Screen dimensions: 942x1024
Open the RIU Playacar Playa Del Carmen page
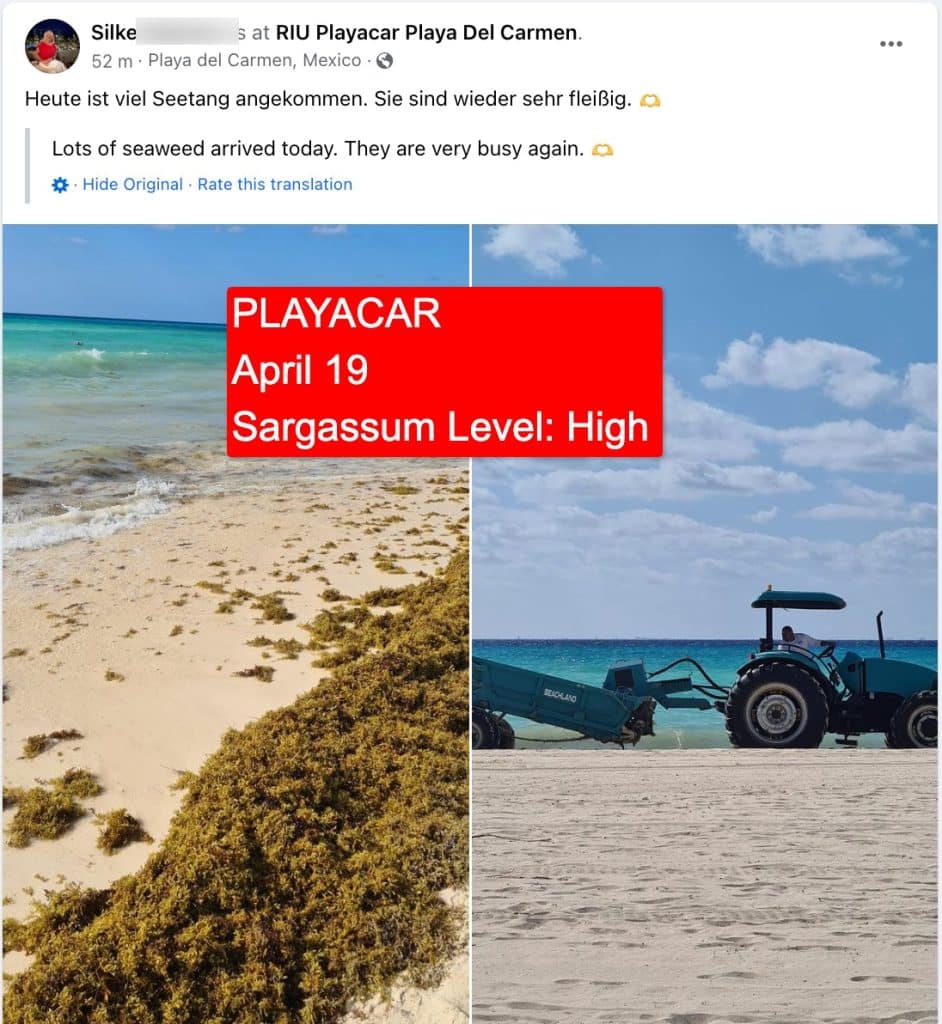pyautogui.click(x=427, y=33)
